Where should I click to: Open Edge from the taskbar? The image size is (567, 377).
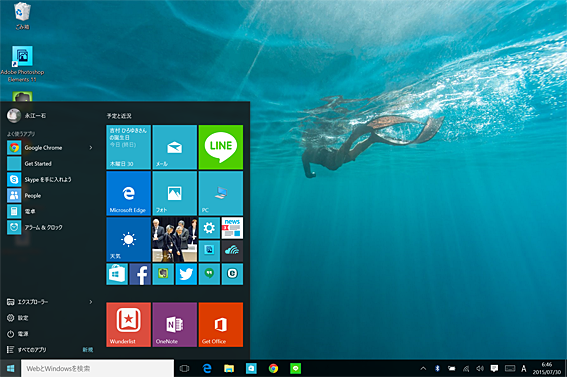point(207,368)
